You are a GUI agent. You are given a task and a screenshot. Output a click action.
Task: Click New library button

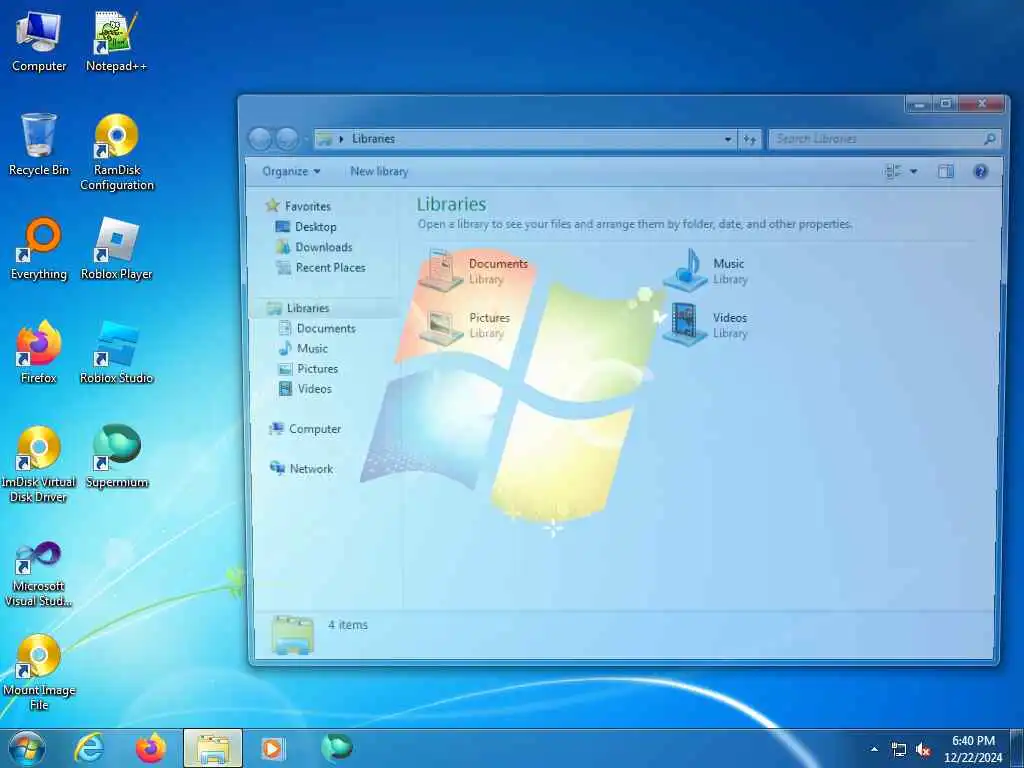[x=379, y=171]
